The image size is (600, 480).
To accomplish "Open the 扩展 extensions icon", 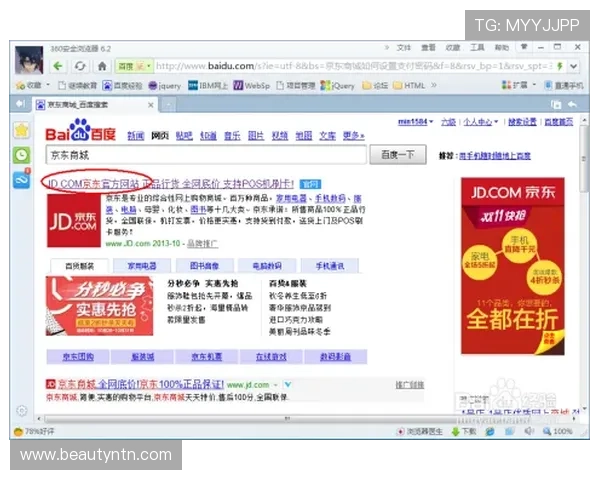I will tap(506, 85).
